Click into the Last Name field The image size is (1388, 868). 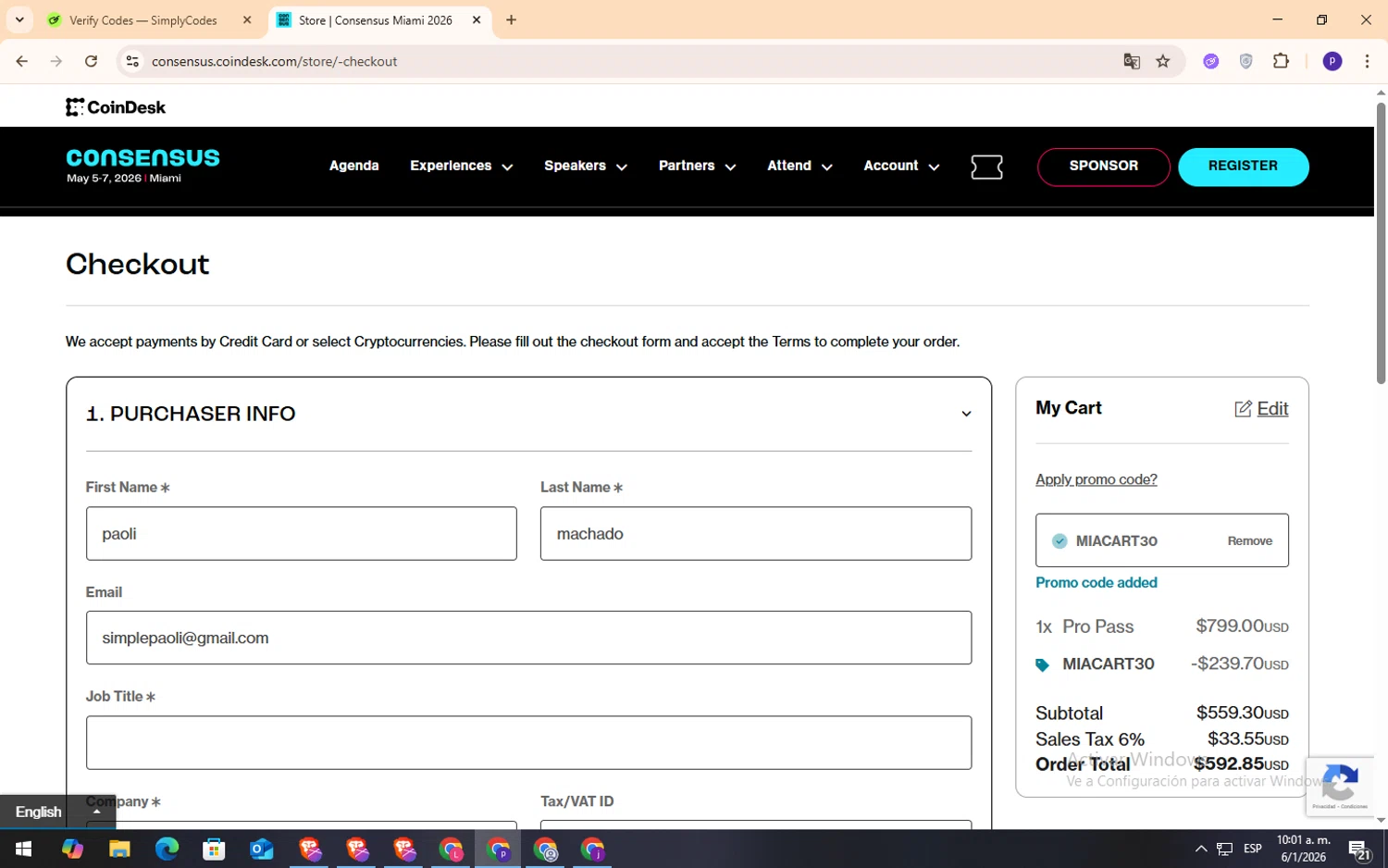tap(755, 533)
